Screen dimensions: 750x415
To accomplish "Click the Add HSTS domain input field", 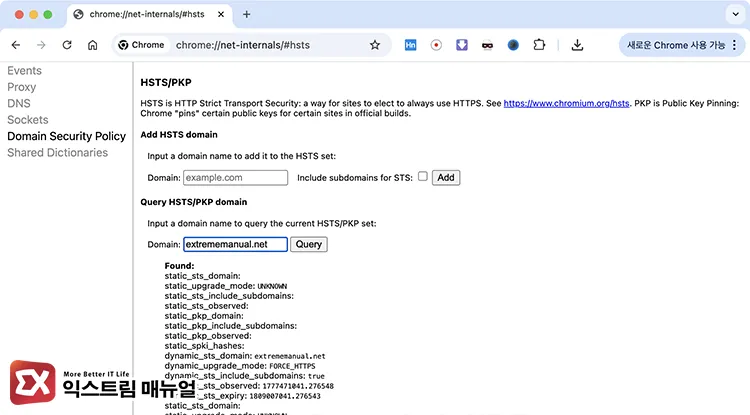I will pos(235,177).
